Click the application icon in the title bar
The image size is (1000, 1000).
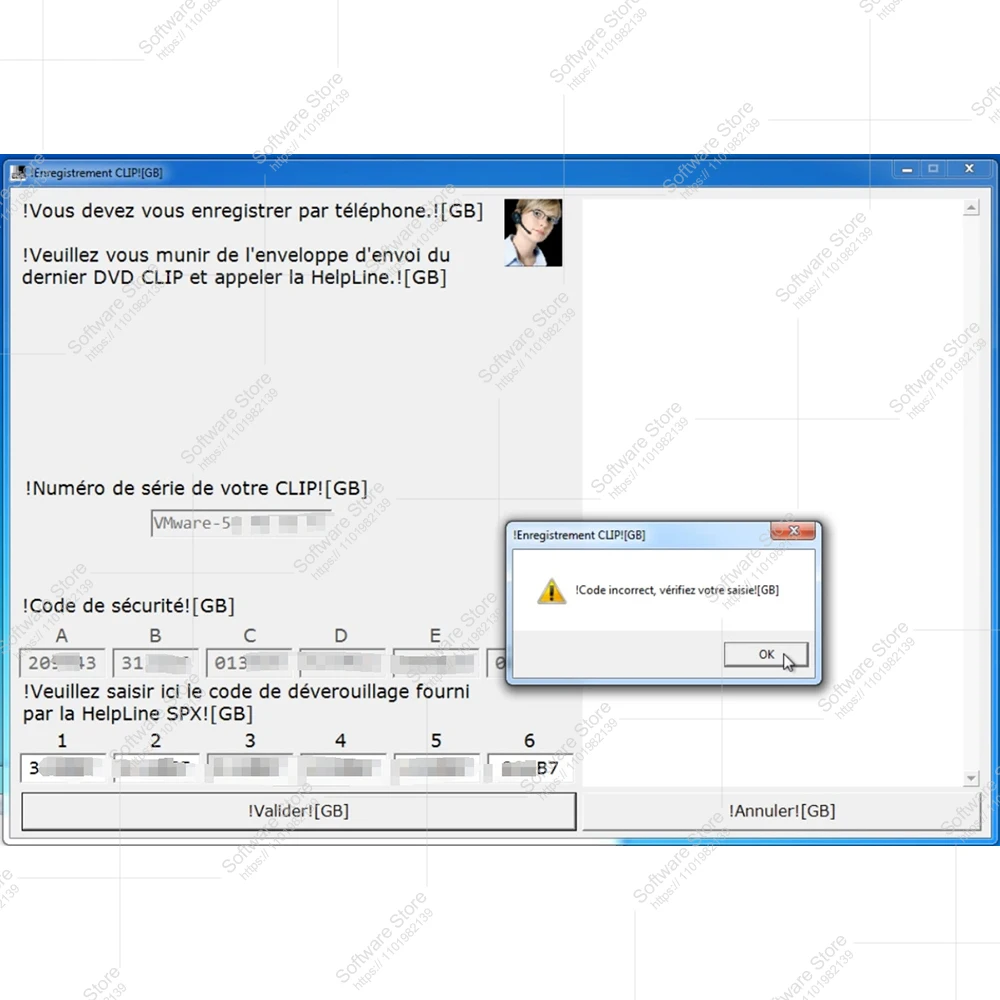point(18,172)
